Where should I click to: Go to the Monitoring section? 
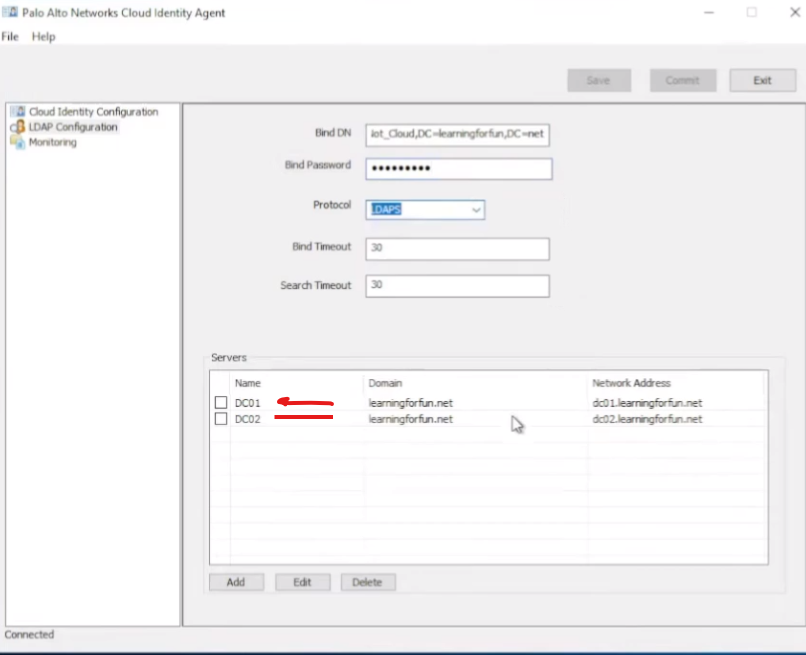coord(52,142)
